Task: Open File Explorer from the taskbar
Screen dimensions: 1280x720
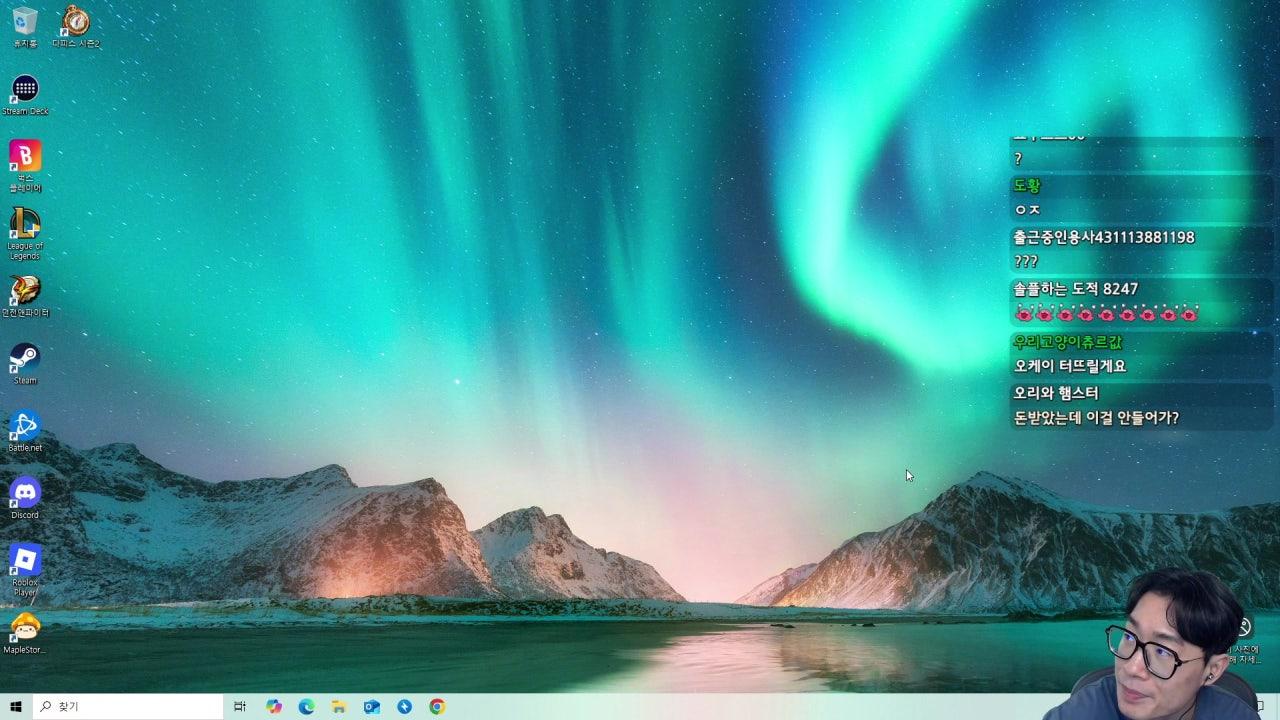Action: click(339, 706)
